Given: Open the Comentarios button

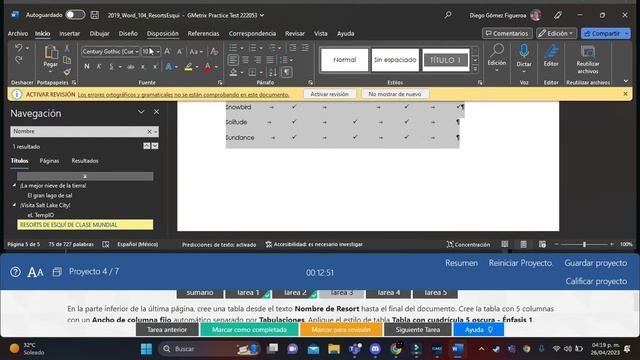Looking at the screenshot, I should click(x=507, y=33).
